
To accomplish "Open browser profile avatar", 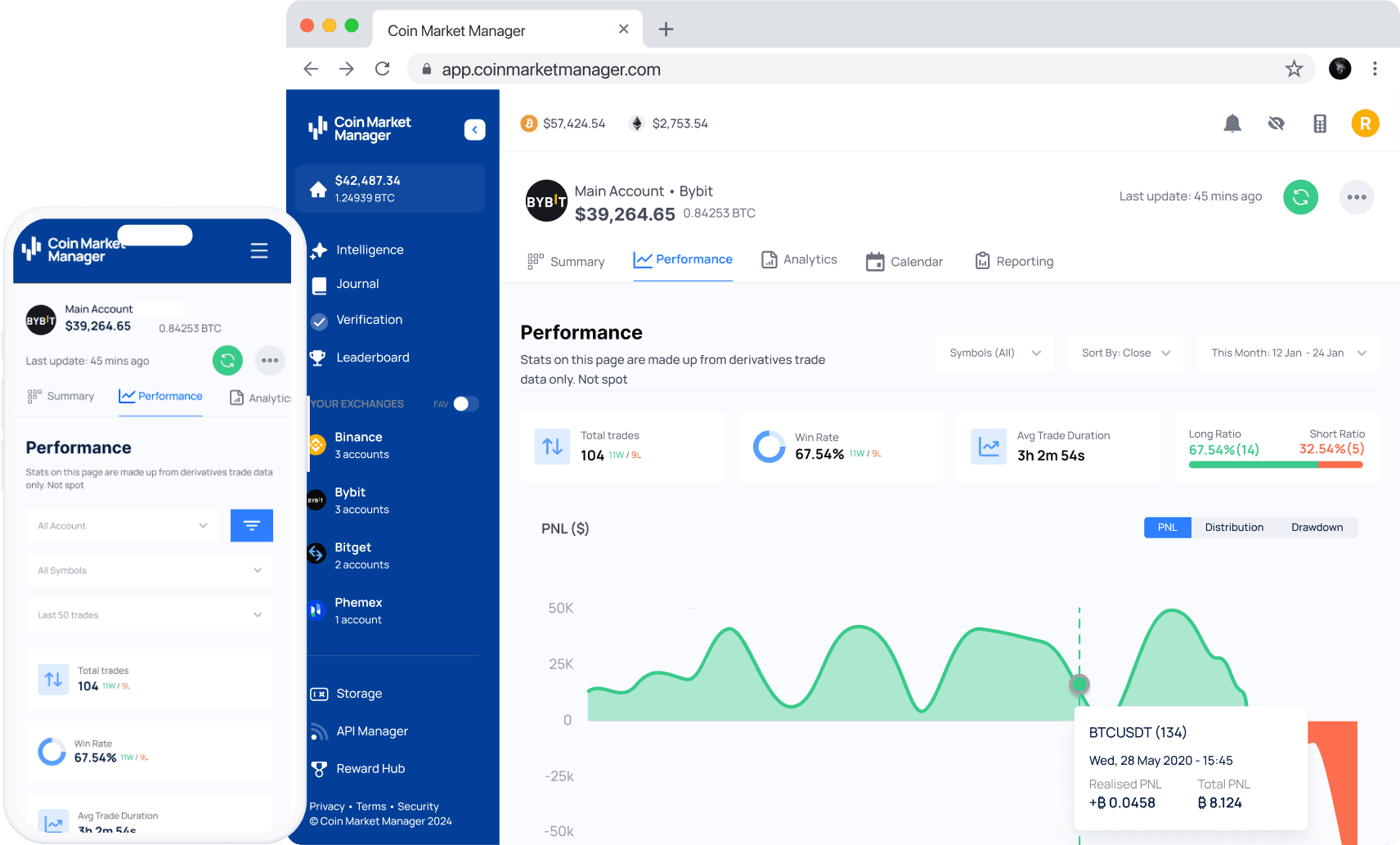I will (x=1339, y=69).
